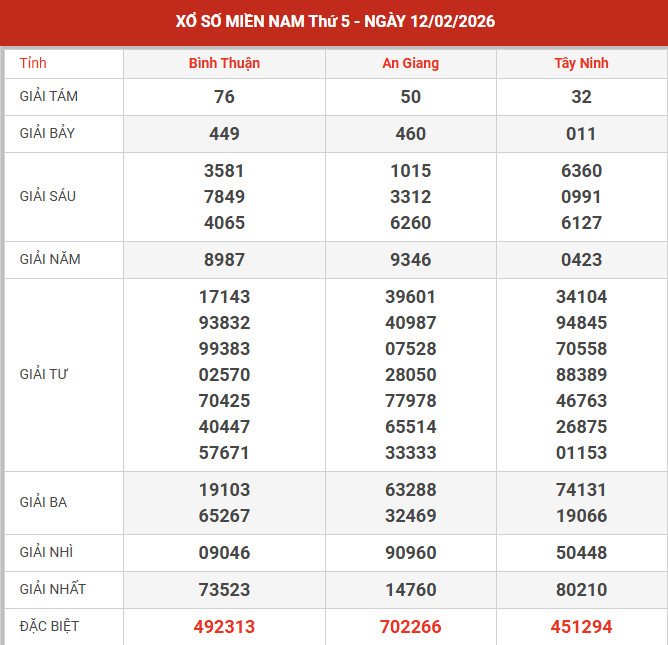668x645 pixels.
Task: Click the GIẢI NHẤT row label
Action: (51, 589)
